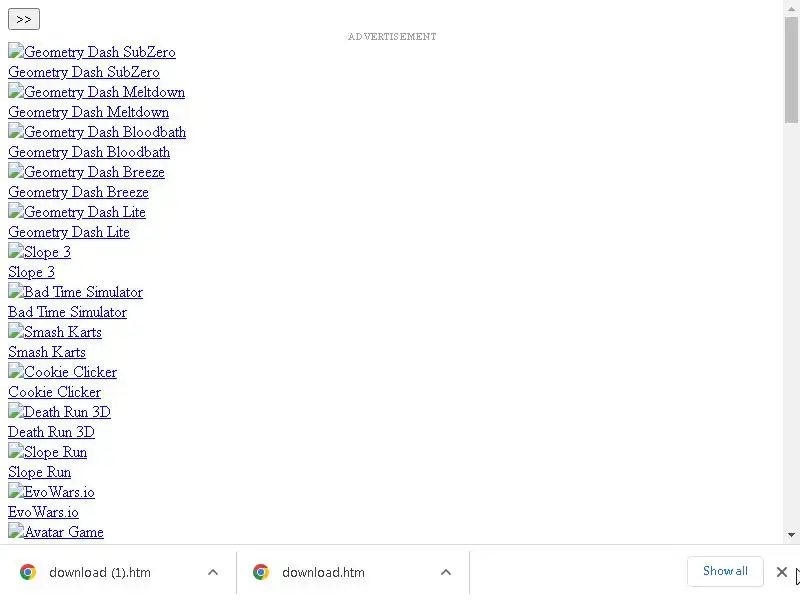This screenshot has height=600, width=800.
Task: Open the Cookie Clicker image link
Action: point(62,372)
